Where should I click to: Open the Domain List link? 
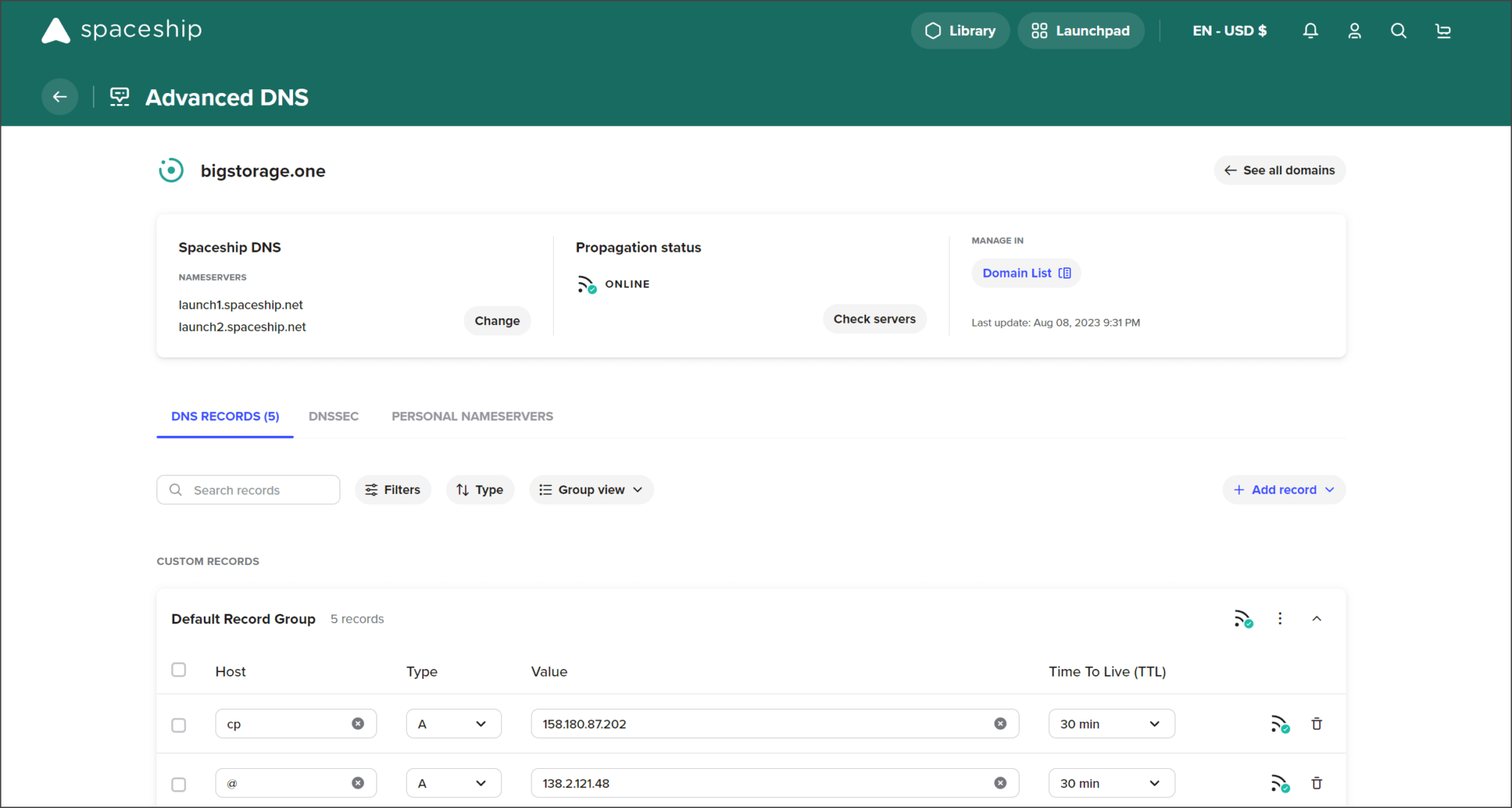coord(1025,273)
